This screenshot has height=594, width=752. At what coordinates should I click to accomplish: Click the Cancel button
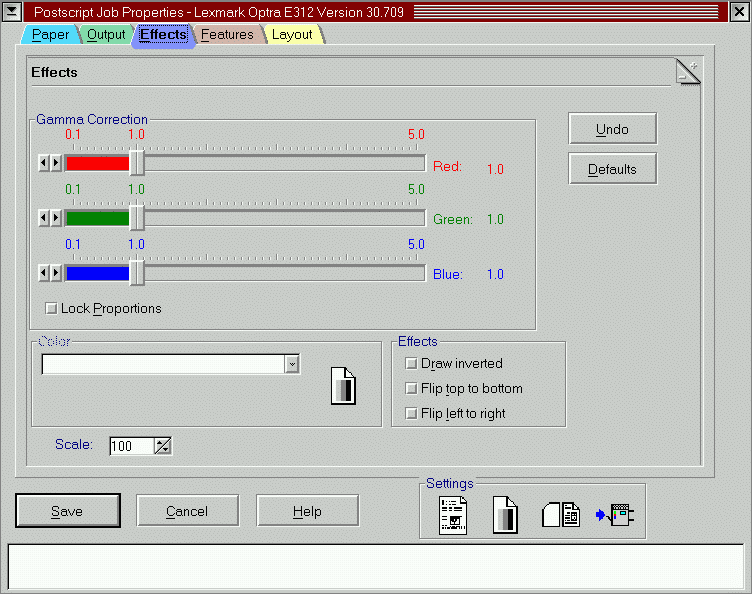pyautogui.click(x=188, y=511)
